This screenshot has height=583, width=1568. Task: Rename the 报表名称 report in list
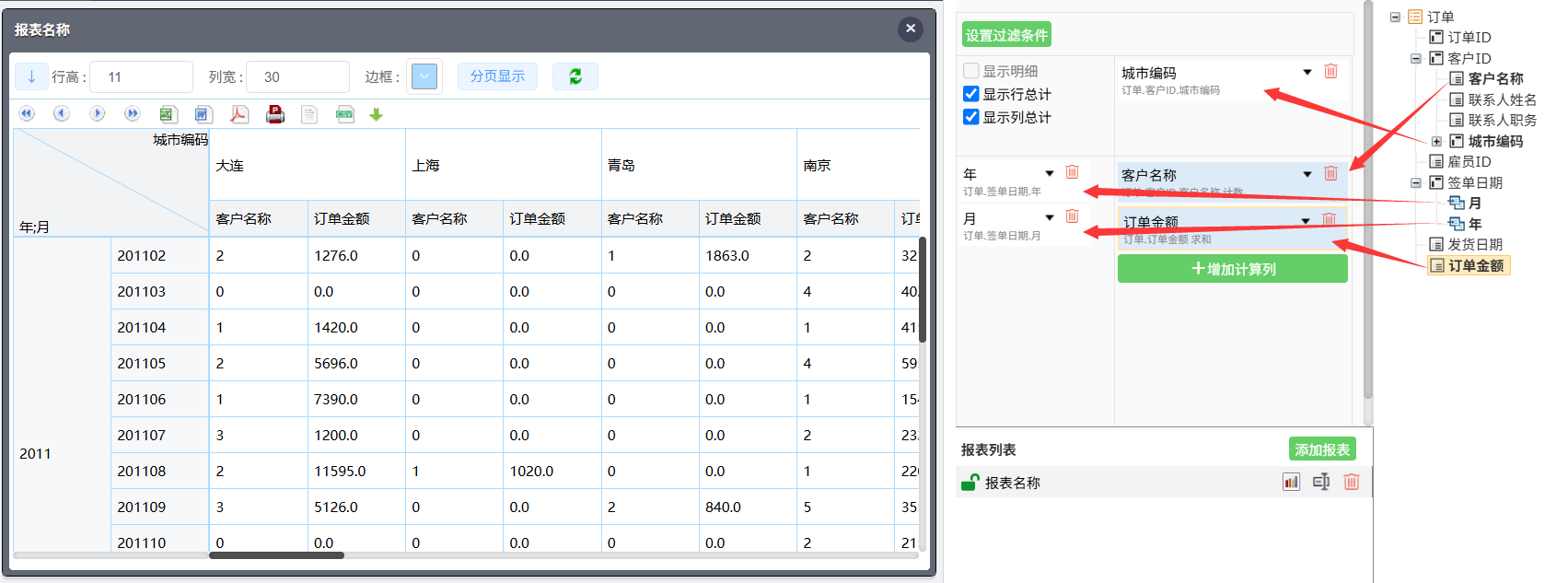click(1321, 482)
